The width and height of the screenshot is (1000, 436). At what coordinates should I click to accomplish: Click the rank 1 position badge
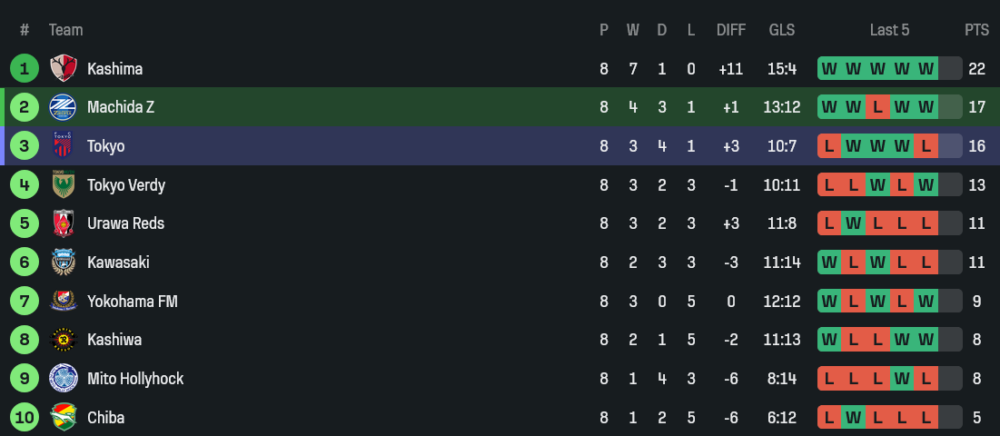point(24,69)
